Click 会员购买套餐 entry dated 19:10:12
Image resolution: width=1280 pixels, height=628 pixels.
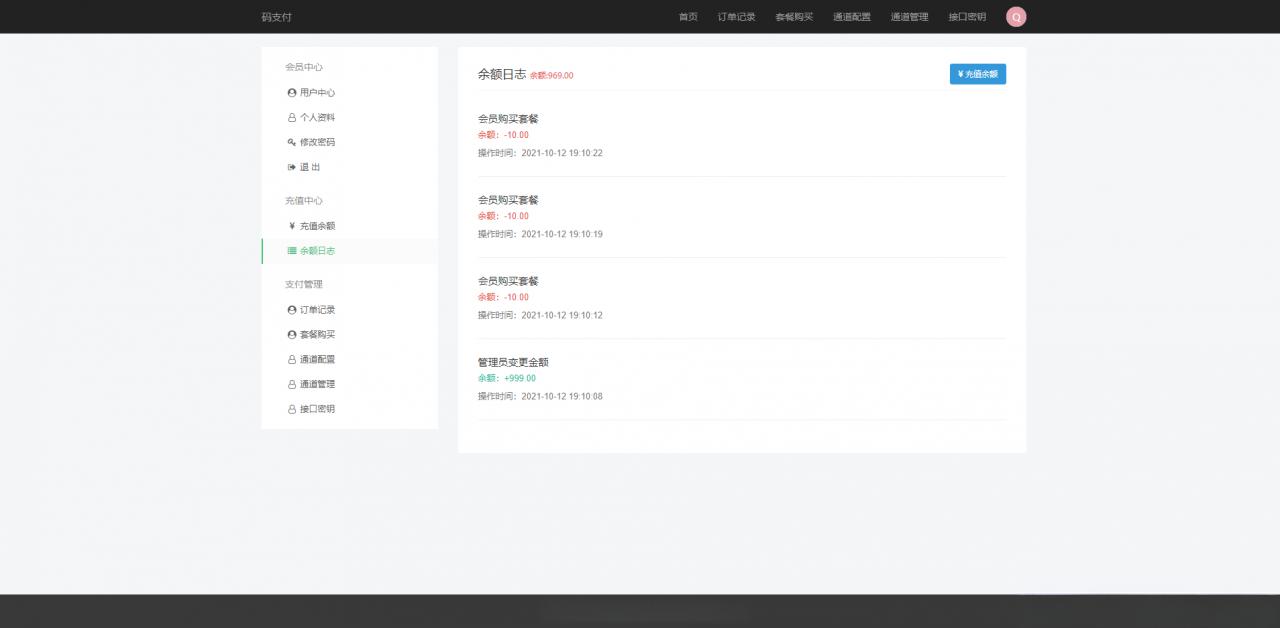(x=508, y=281)
